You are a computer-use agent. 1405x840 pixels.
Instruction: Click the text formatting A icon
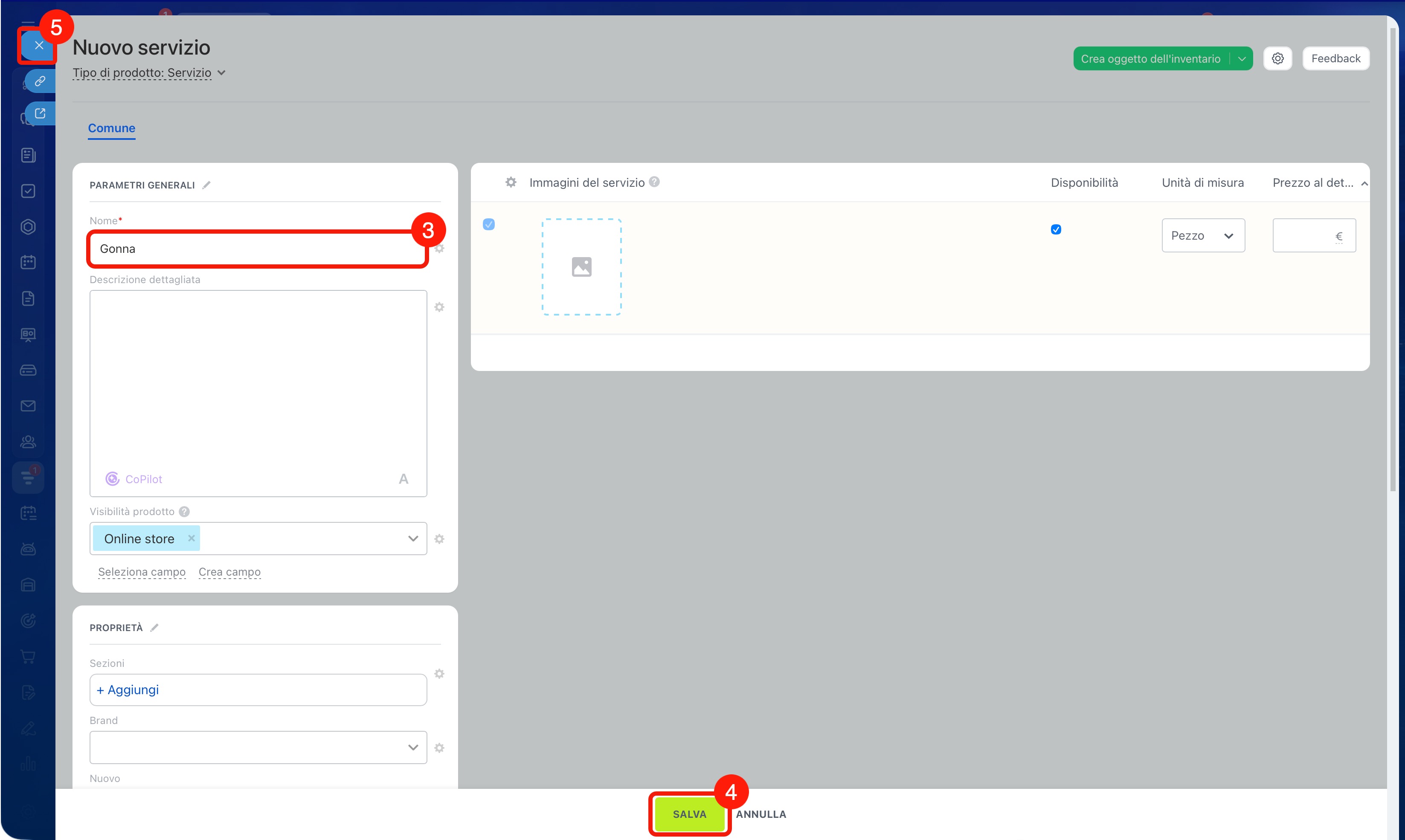403,479
